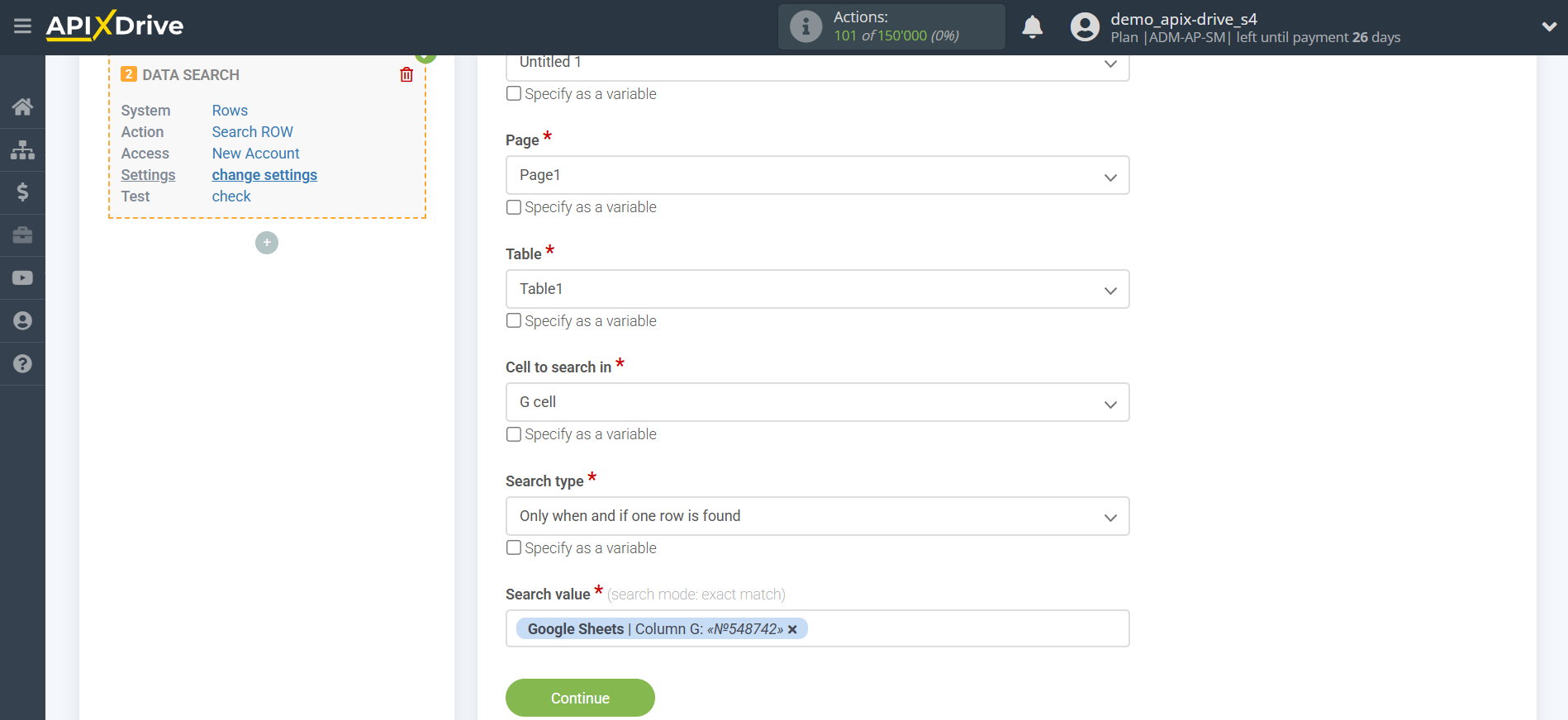Go to the Home dashboard via sidebar
This screenshot has height=720, width=1568.
(x=22, y=106)
